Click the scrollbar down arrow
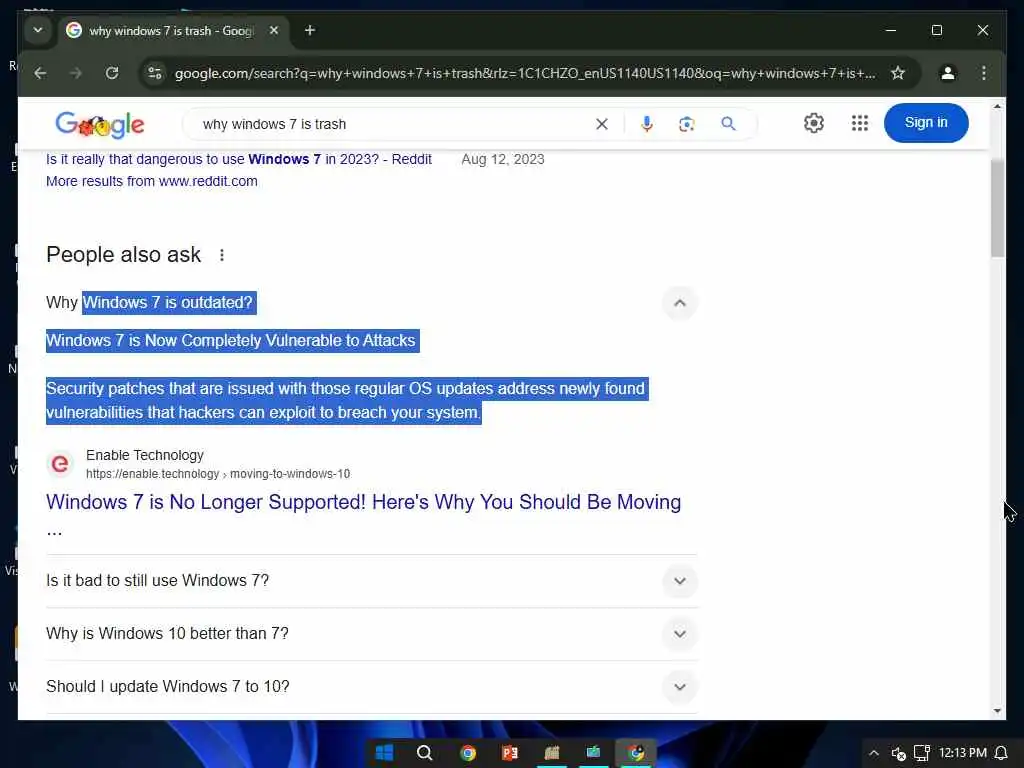This screenshot has width=1024, height=768. coord(997,711)
